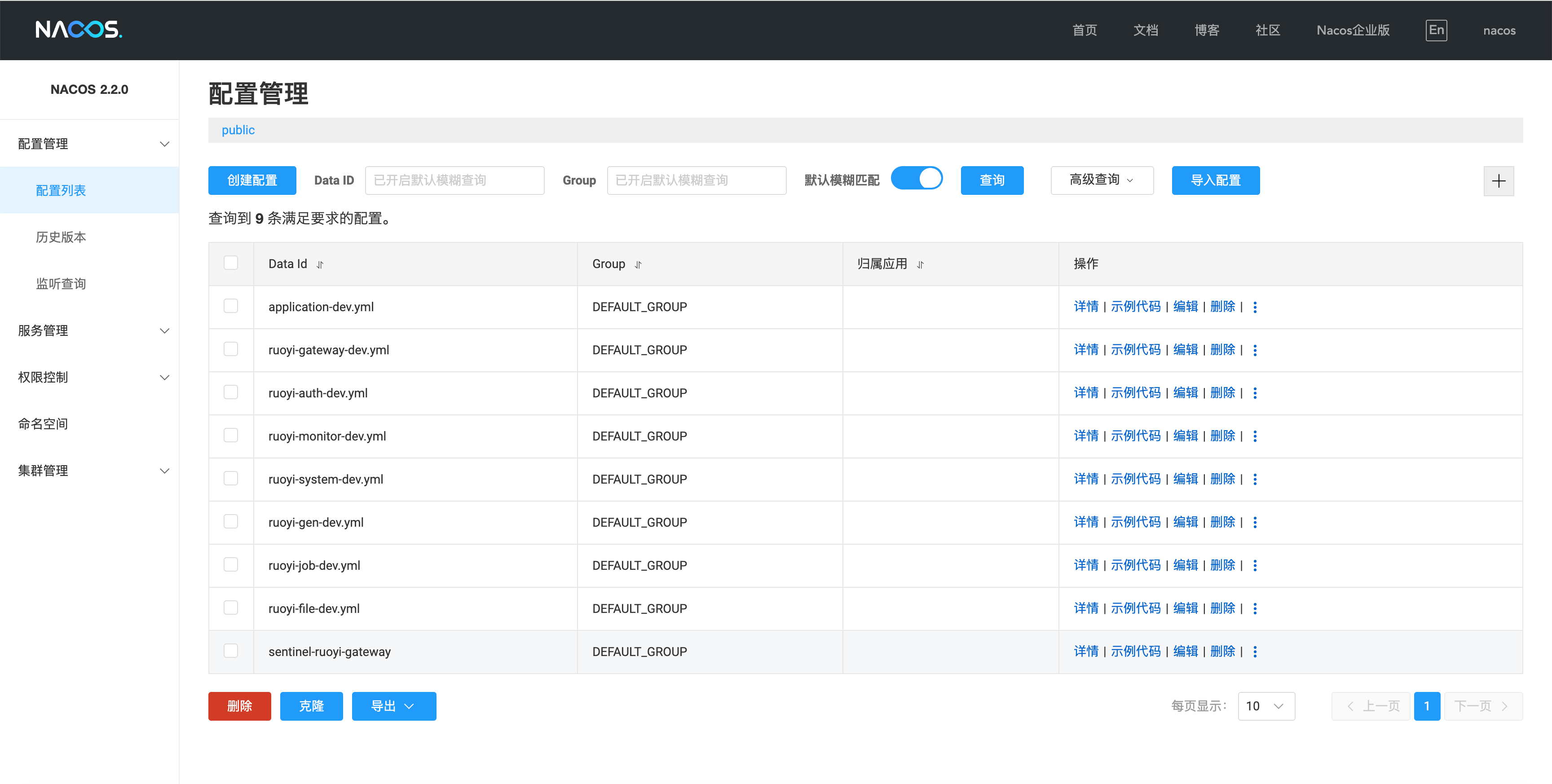
Task: Open 历史版本 in the sidebar
Action: coord(61,237)
